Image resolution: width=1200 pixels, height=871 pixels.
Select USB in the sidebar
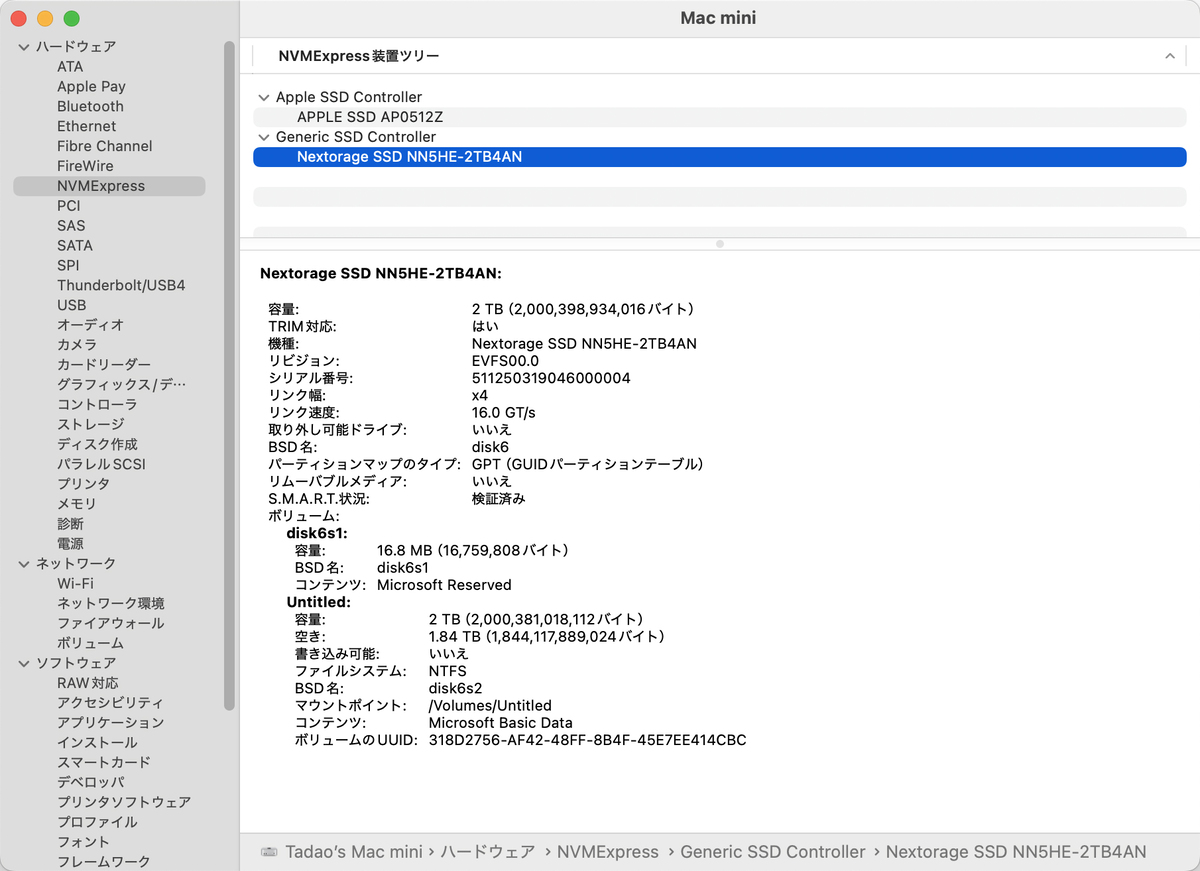pyautogui.click(x=71, y=306)
